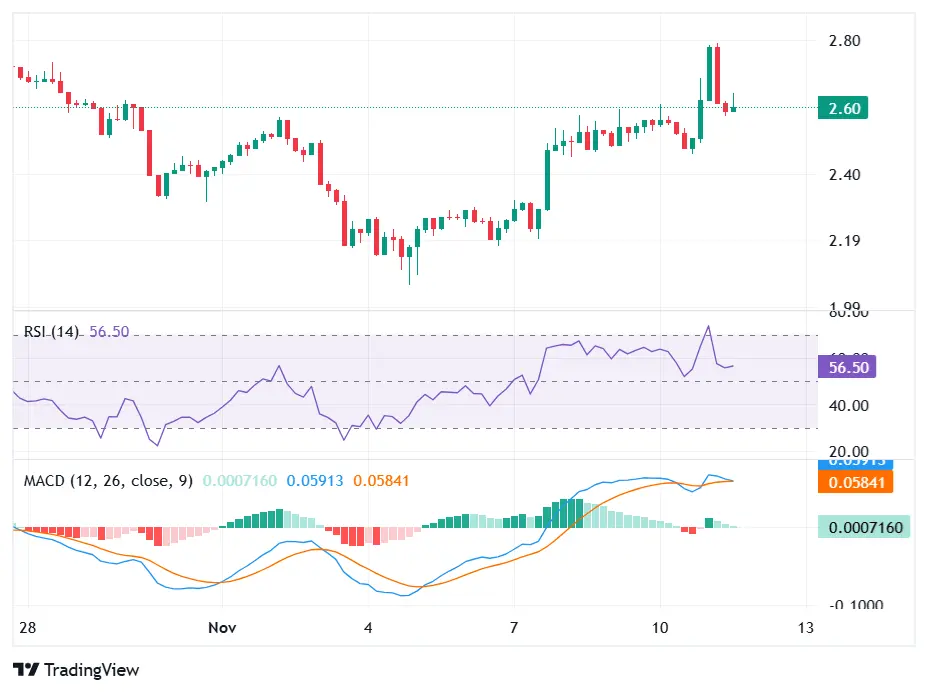928x693 pixels.
Task: Select the green 2.60 price label badge
Action: coord(841,108)
